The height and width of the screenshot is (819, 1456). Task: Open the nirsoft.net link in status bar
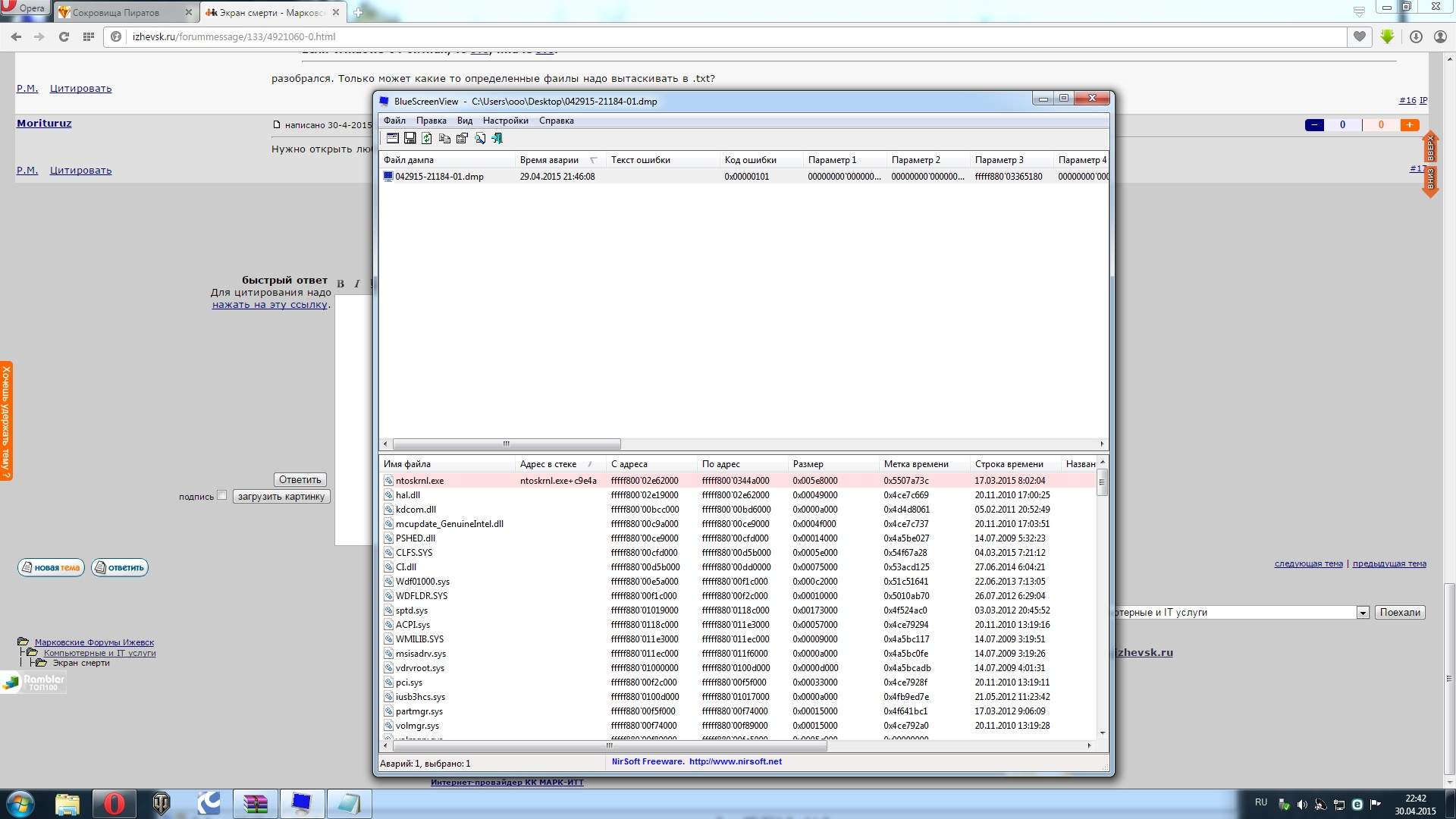click(735, 761)
